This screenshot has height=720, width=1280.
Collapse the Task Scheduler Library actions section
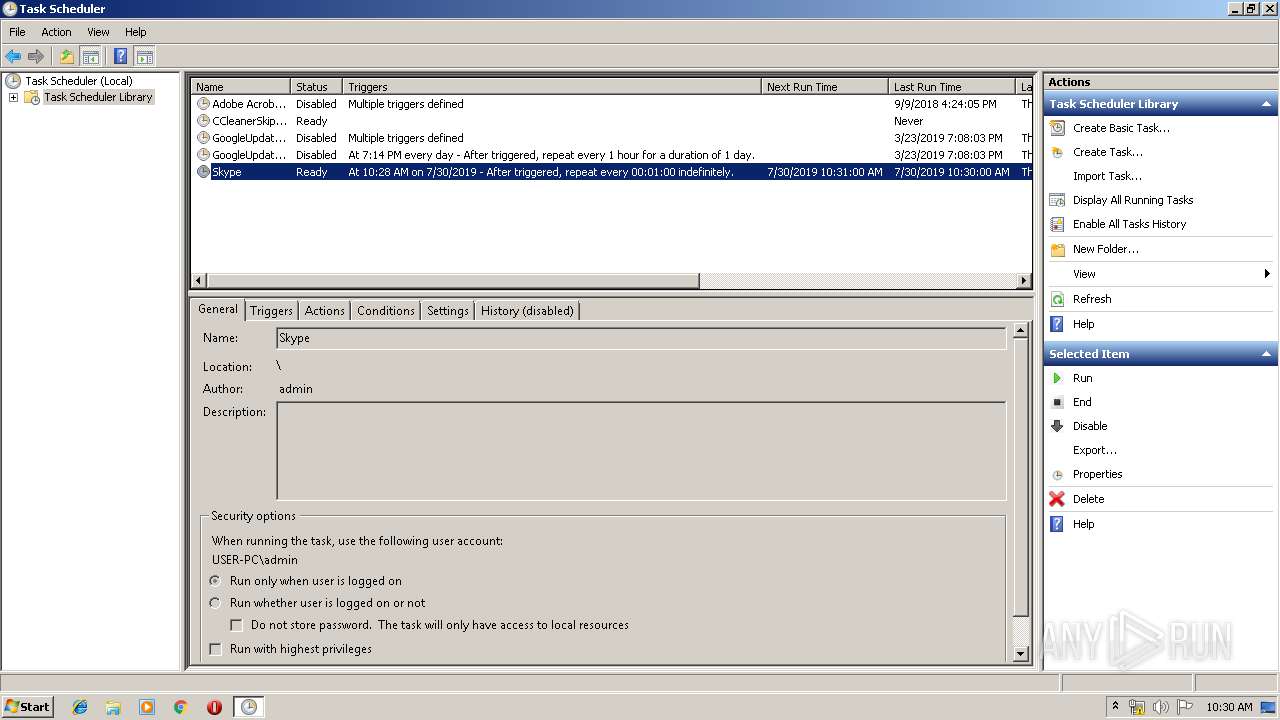(x=1266, y=104)
